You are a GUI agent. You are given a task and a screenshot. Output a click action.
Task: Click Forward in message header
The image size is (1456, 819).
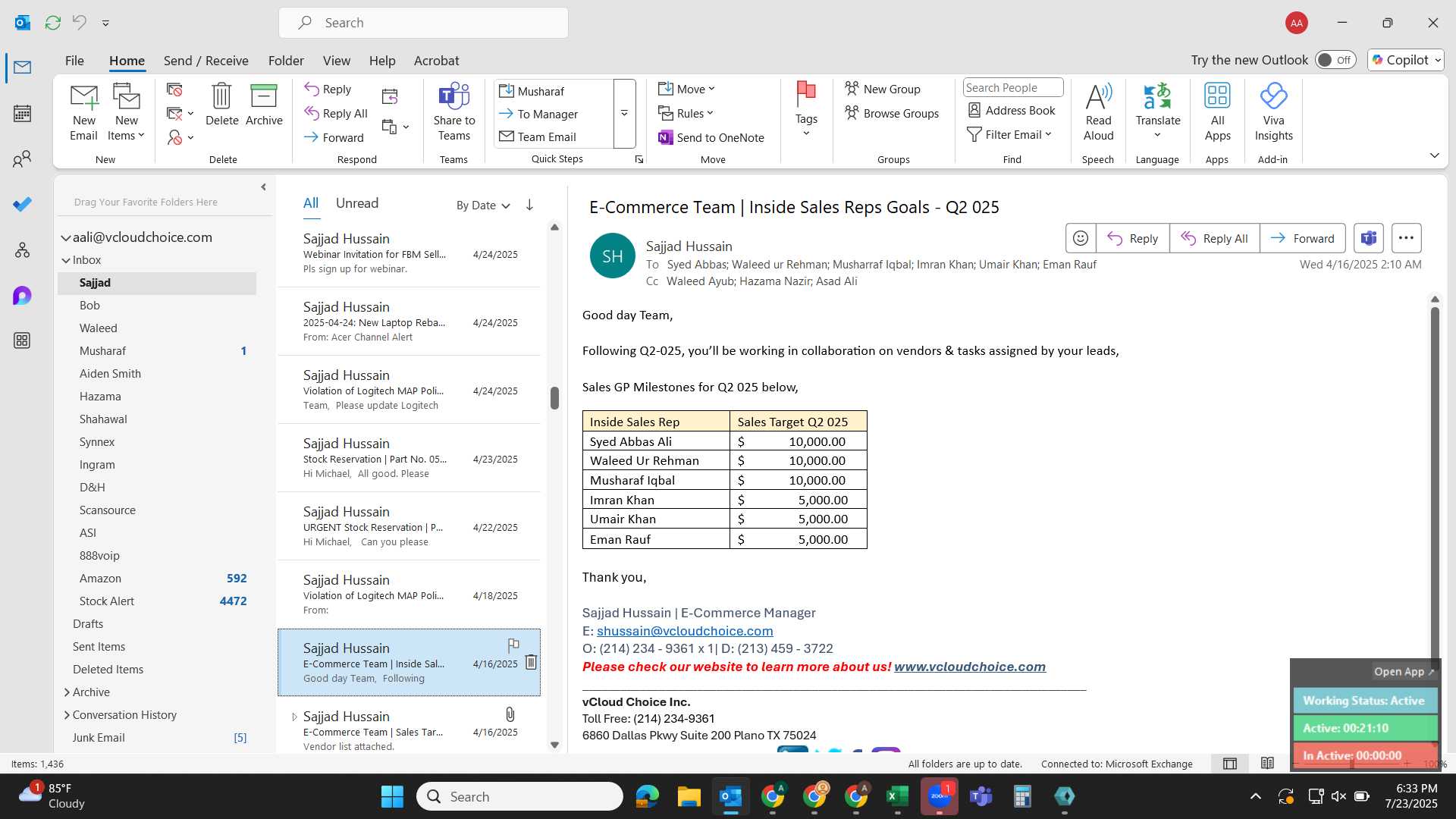coord(1303,238)
